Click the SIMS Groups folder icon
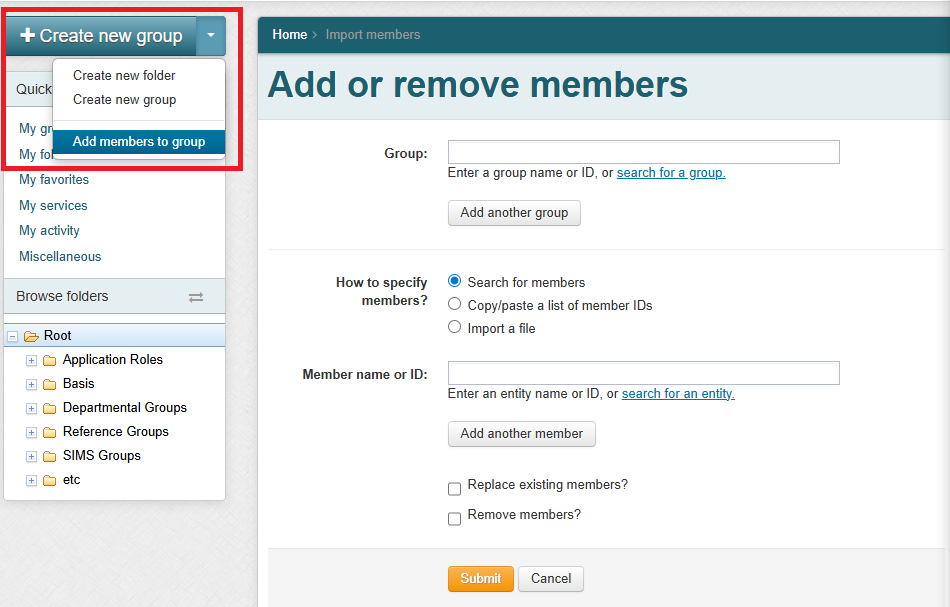This screenshot has width=950, height=607. [49, 456]
